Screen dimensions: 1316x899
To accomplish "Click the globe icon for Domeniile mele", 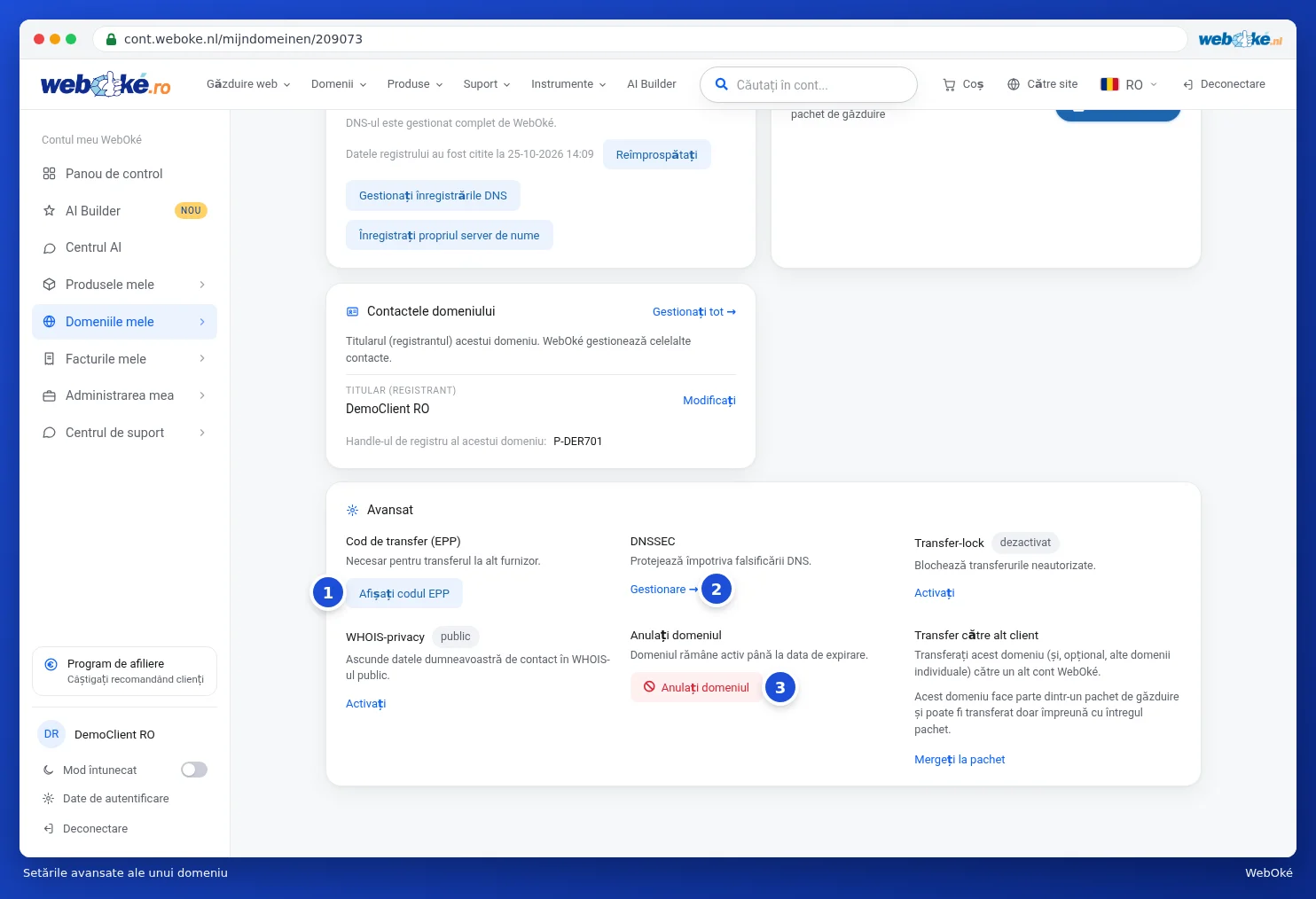I will point(50,322).
